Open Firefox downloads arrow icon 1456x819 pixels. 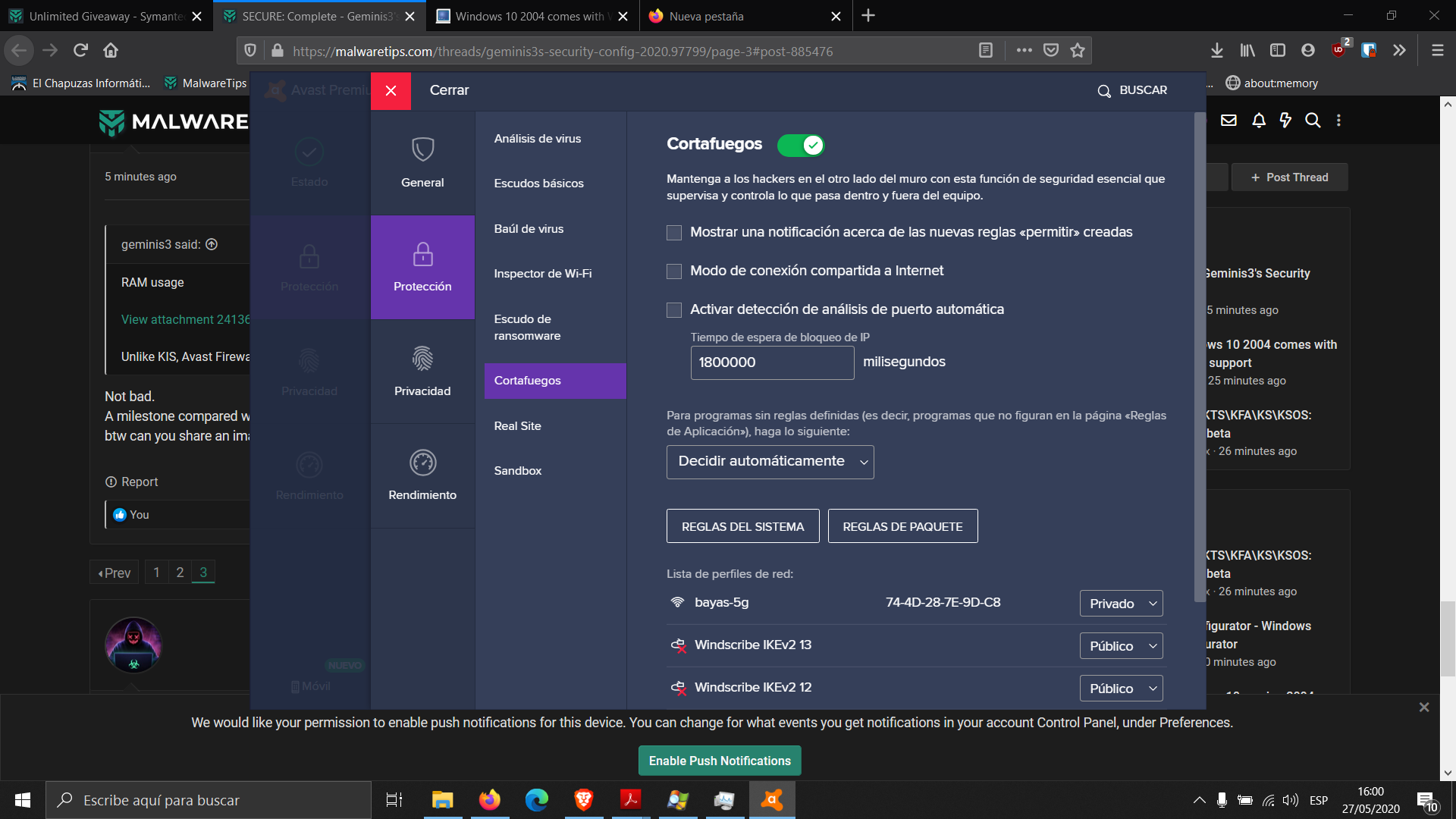coord(1216,51)
